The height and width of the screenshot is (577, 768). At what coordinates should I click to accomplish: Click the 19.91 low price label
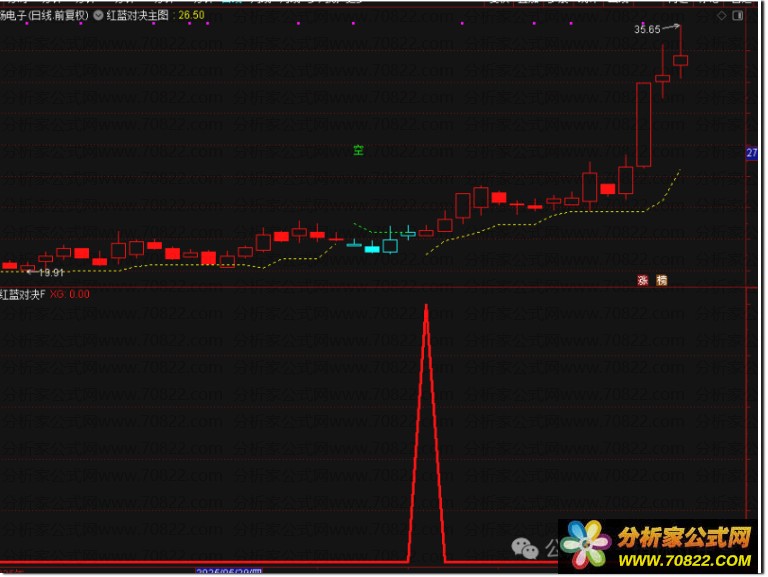click(51, 273)
